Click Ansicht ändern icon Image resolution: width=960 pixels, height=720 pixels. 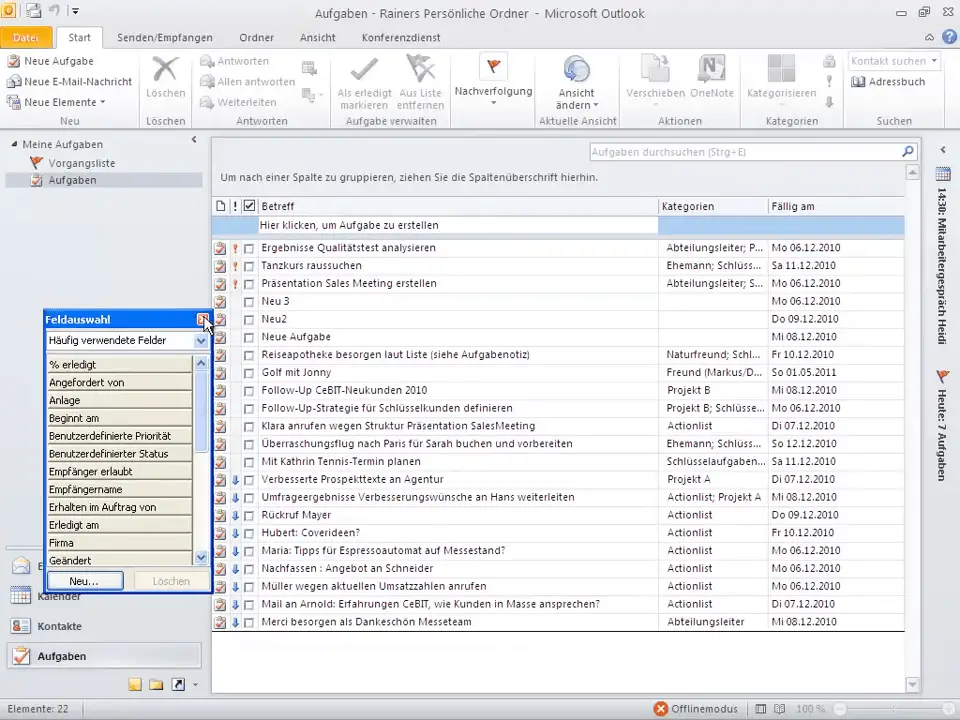[576, 70]
